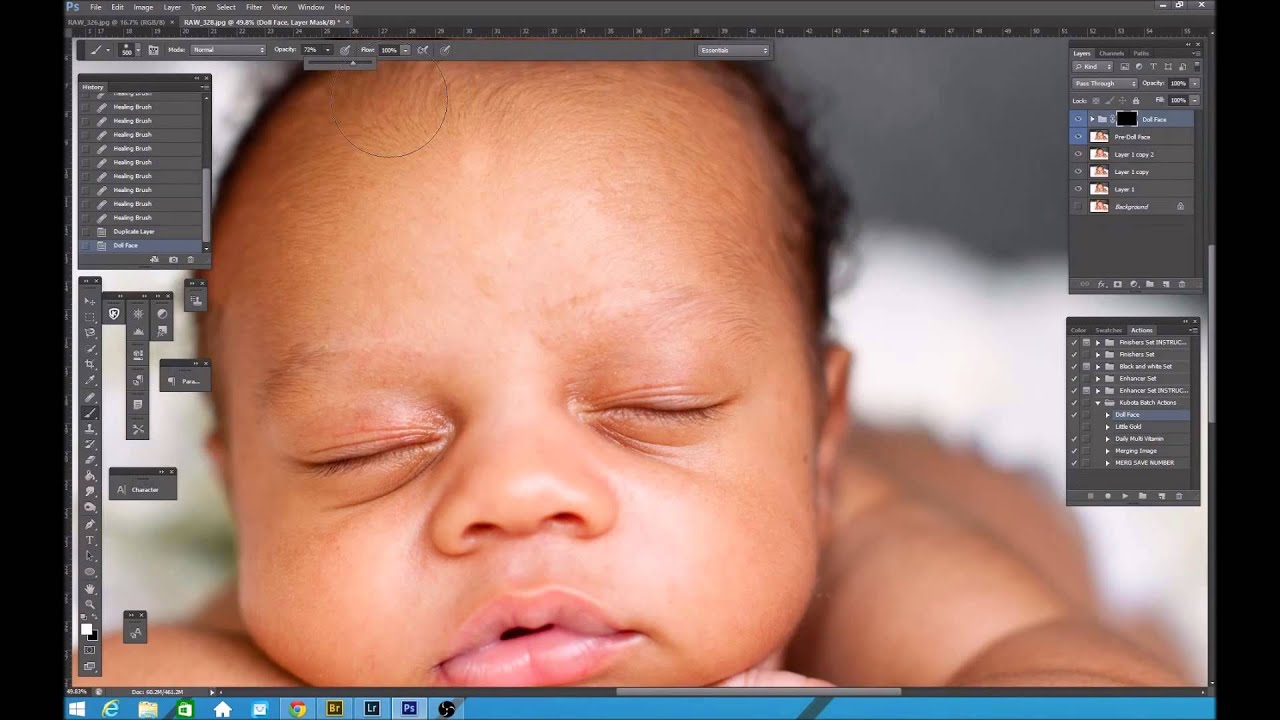Open the brush Mode dropdown
Image resolution: width=1280 pixels, height=720 pixels.
pos(229,50)
